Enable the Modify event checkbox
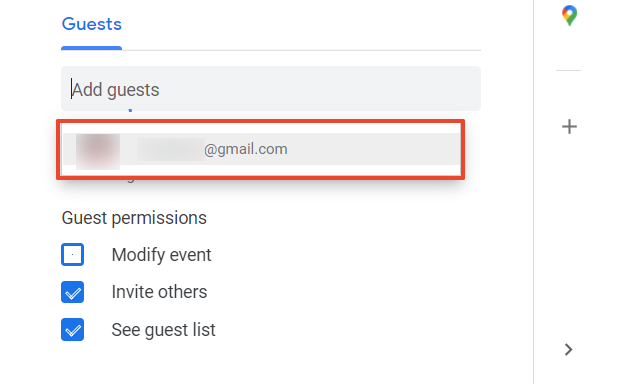The image size is (624, 386). (x=72, y=254)
